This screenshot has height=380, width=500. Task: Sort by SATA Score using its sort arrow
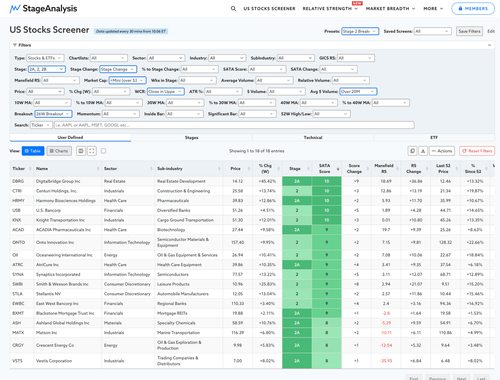tap(338, 169)
